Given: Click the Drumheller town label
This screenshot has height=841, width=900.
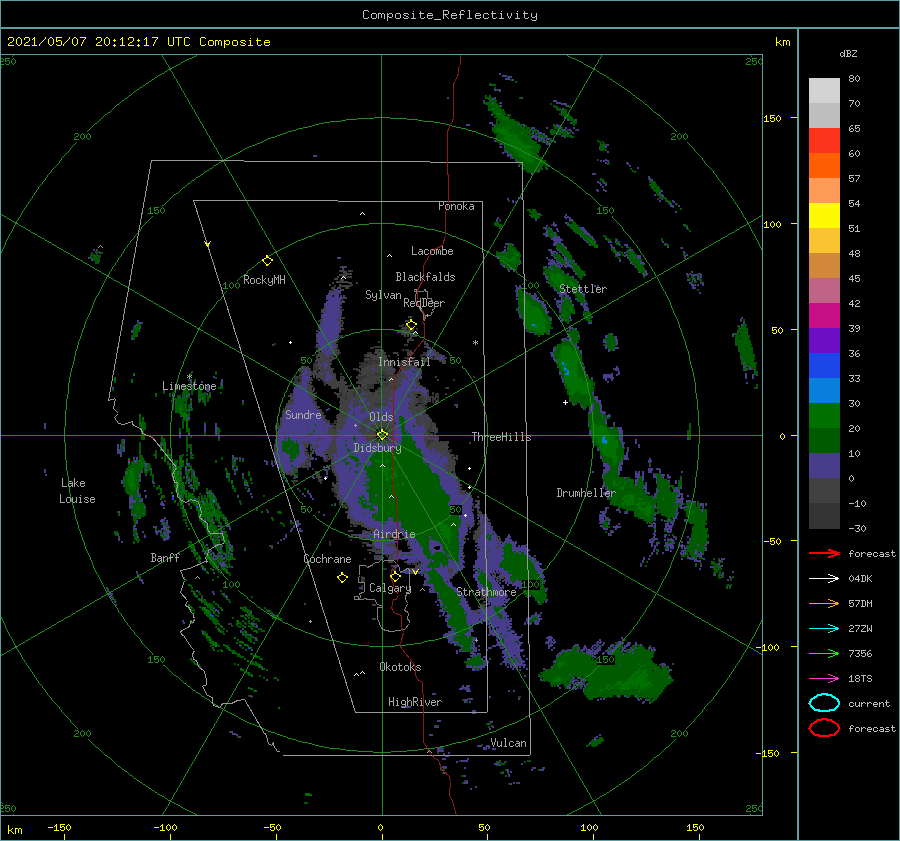Looking at the screenshot, I should pyautogui.click(x=586, y=493).
